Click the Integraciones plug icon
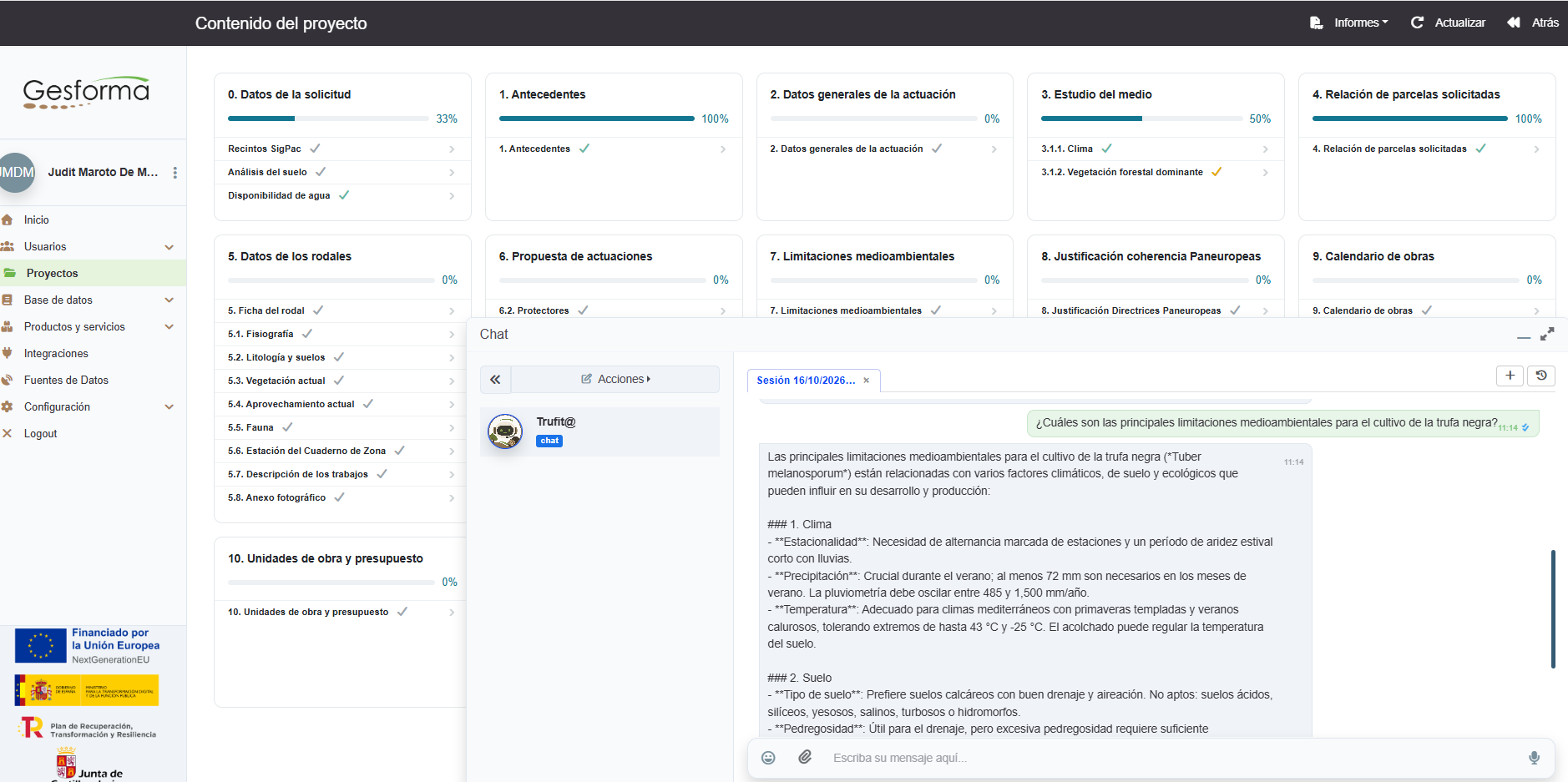Viewport: 1568px width, 782px height. pos(8,353)
